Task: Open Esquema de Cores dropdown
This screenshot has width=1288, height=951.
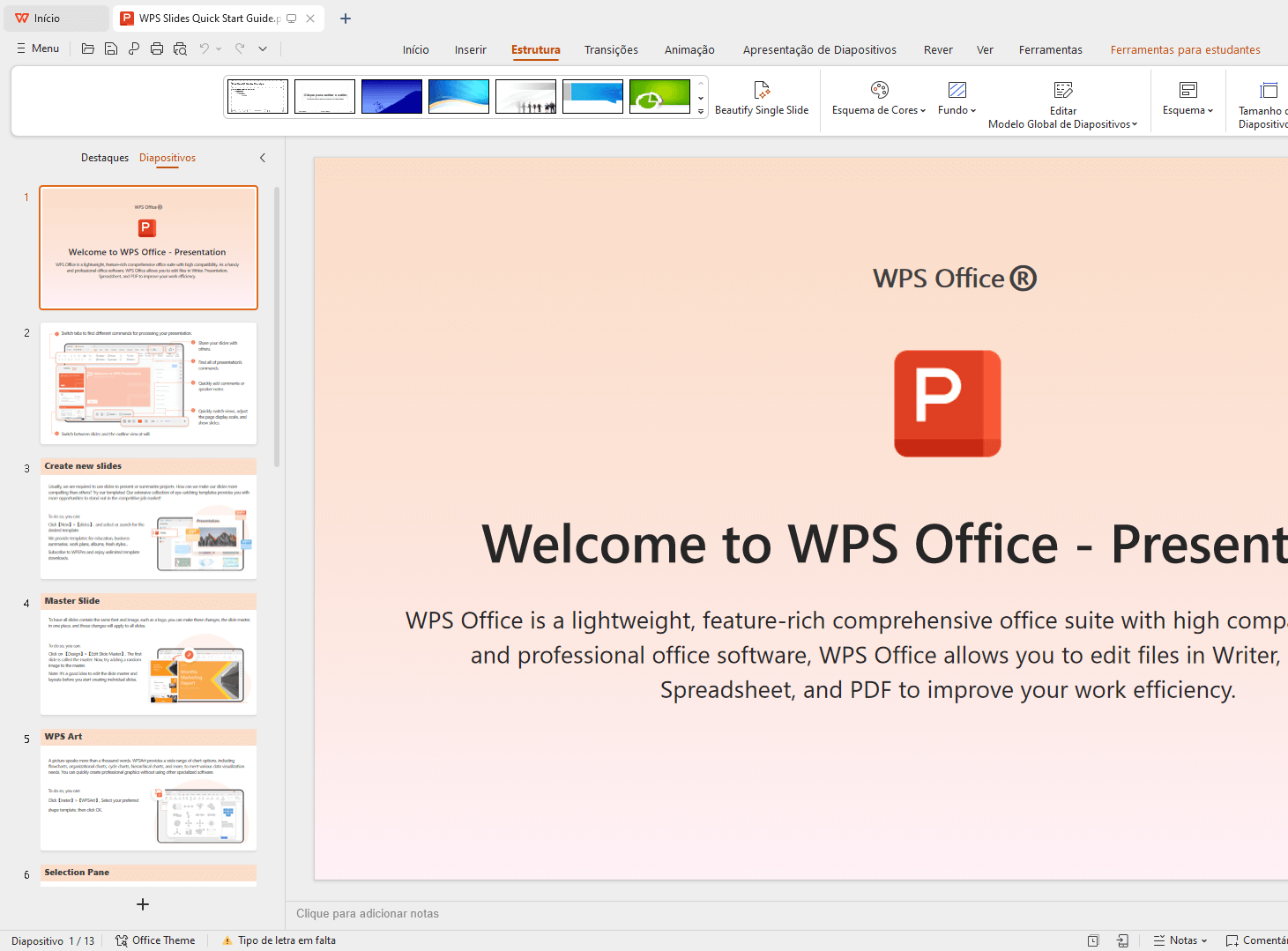Action: pyautogui.click(x=879, y=98)
